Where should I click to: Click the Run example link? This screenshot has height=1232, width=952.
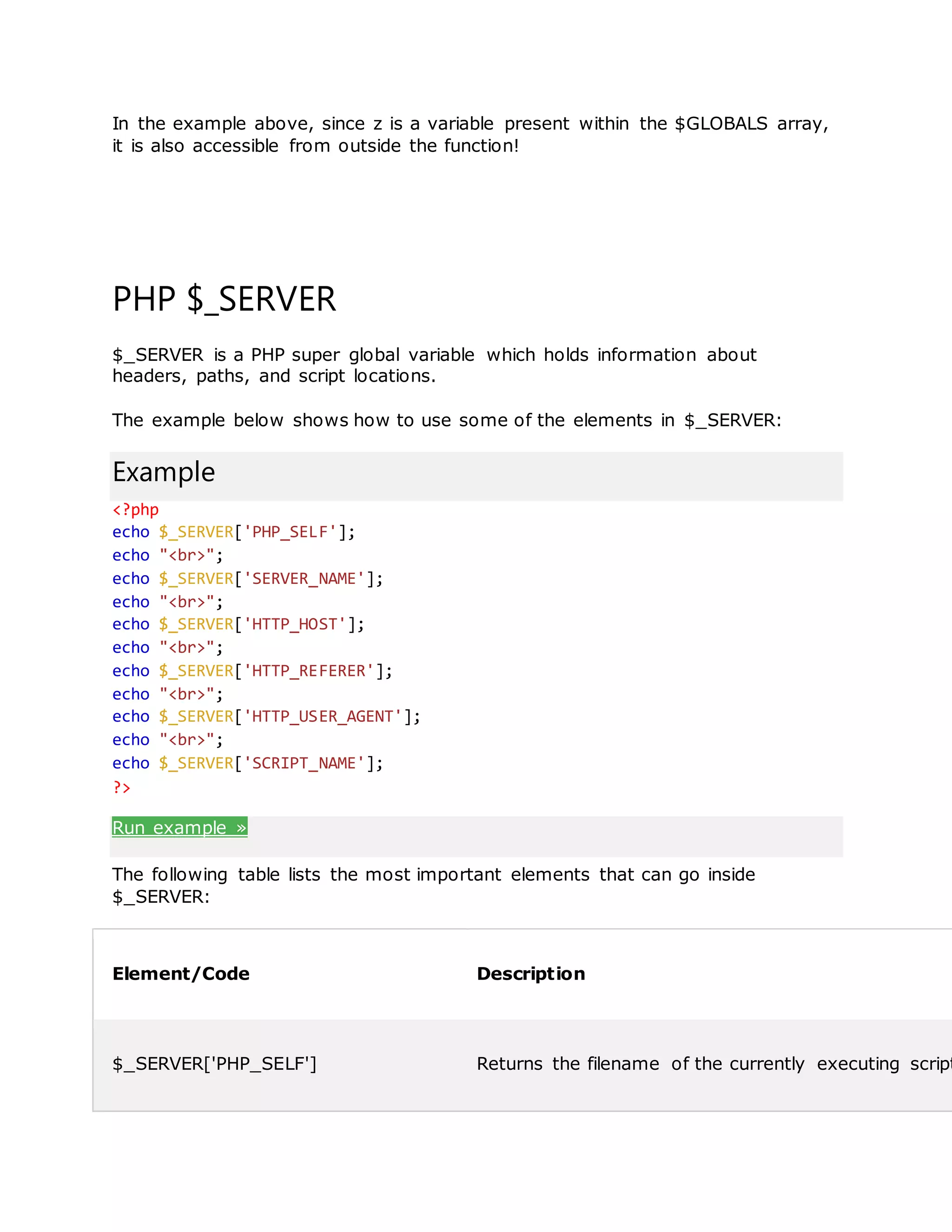(x=179, y=827)
